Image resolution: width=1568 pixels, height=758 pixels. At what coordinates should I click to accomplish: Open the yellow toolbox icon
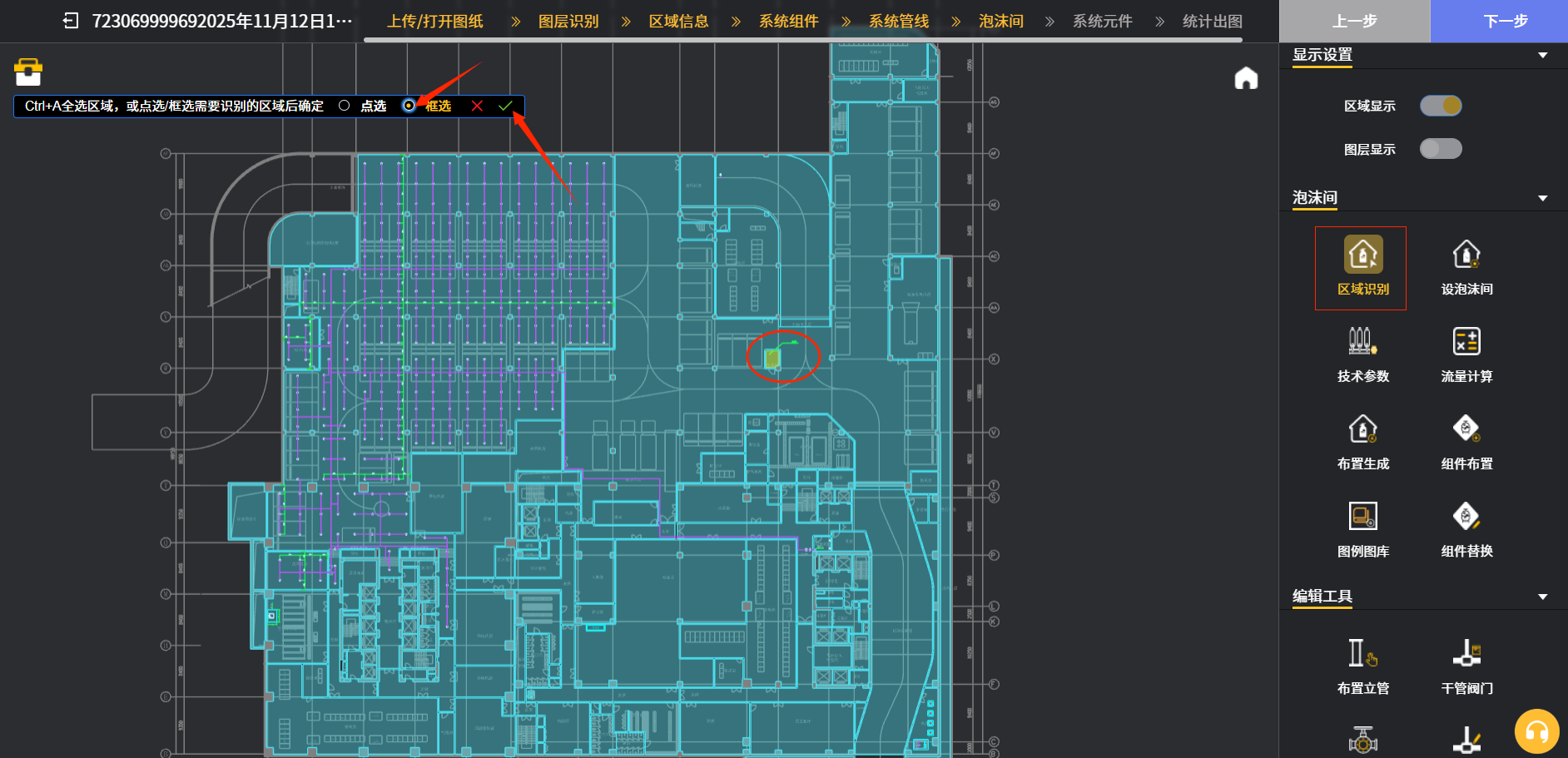point(27,72)
